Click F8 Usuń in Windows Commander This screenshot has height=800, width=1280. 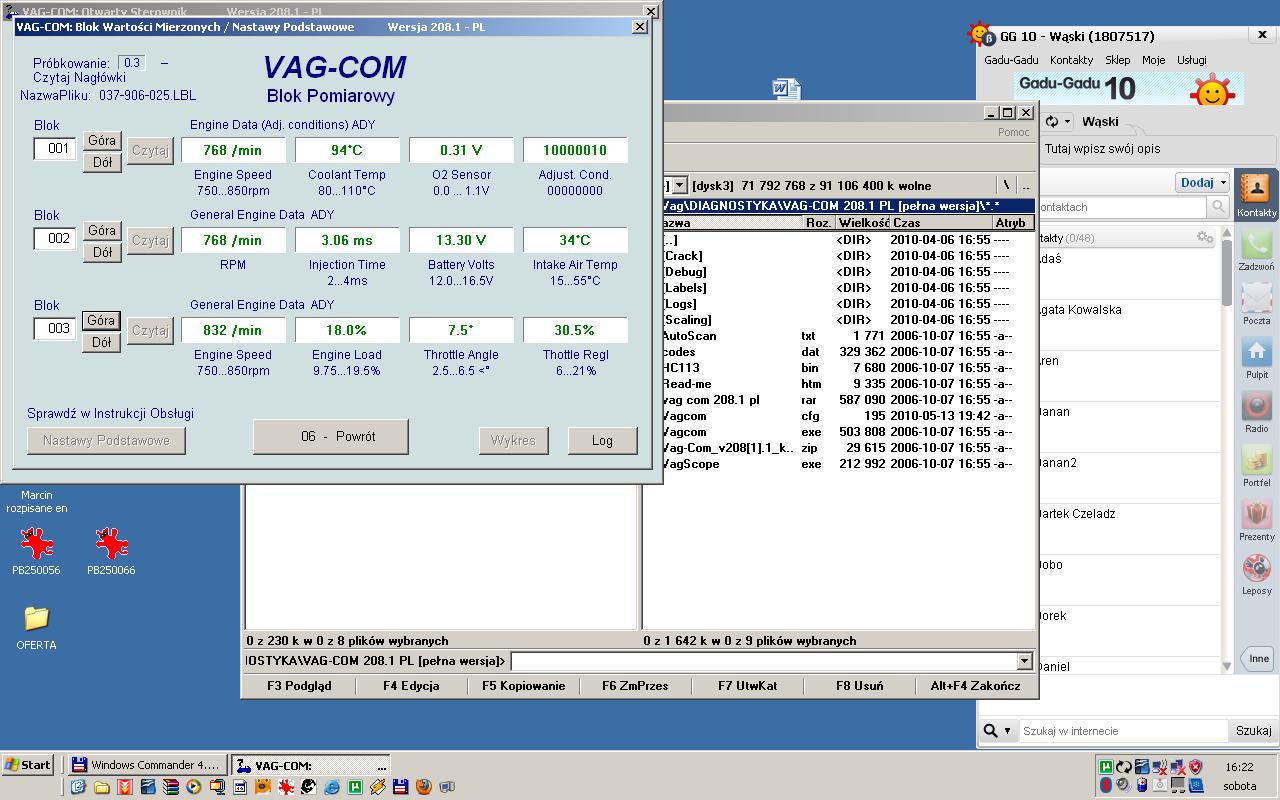coord(859,686)
